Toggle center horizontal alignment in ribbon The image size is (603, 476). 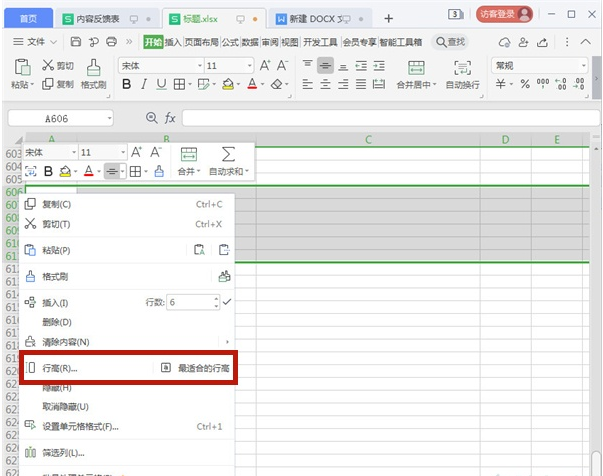325,84
